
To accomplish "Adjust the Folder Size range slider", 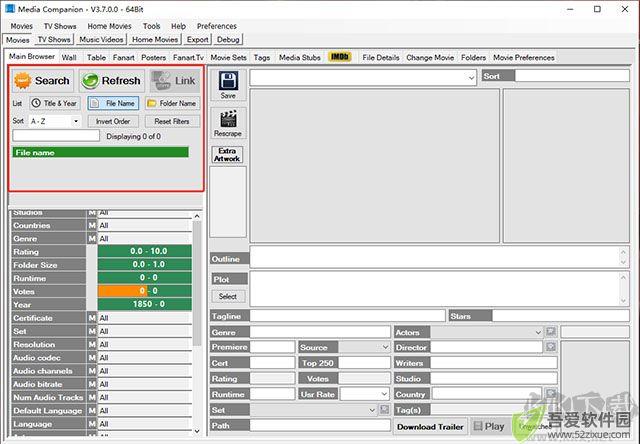I will 145,264.
